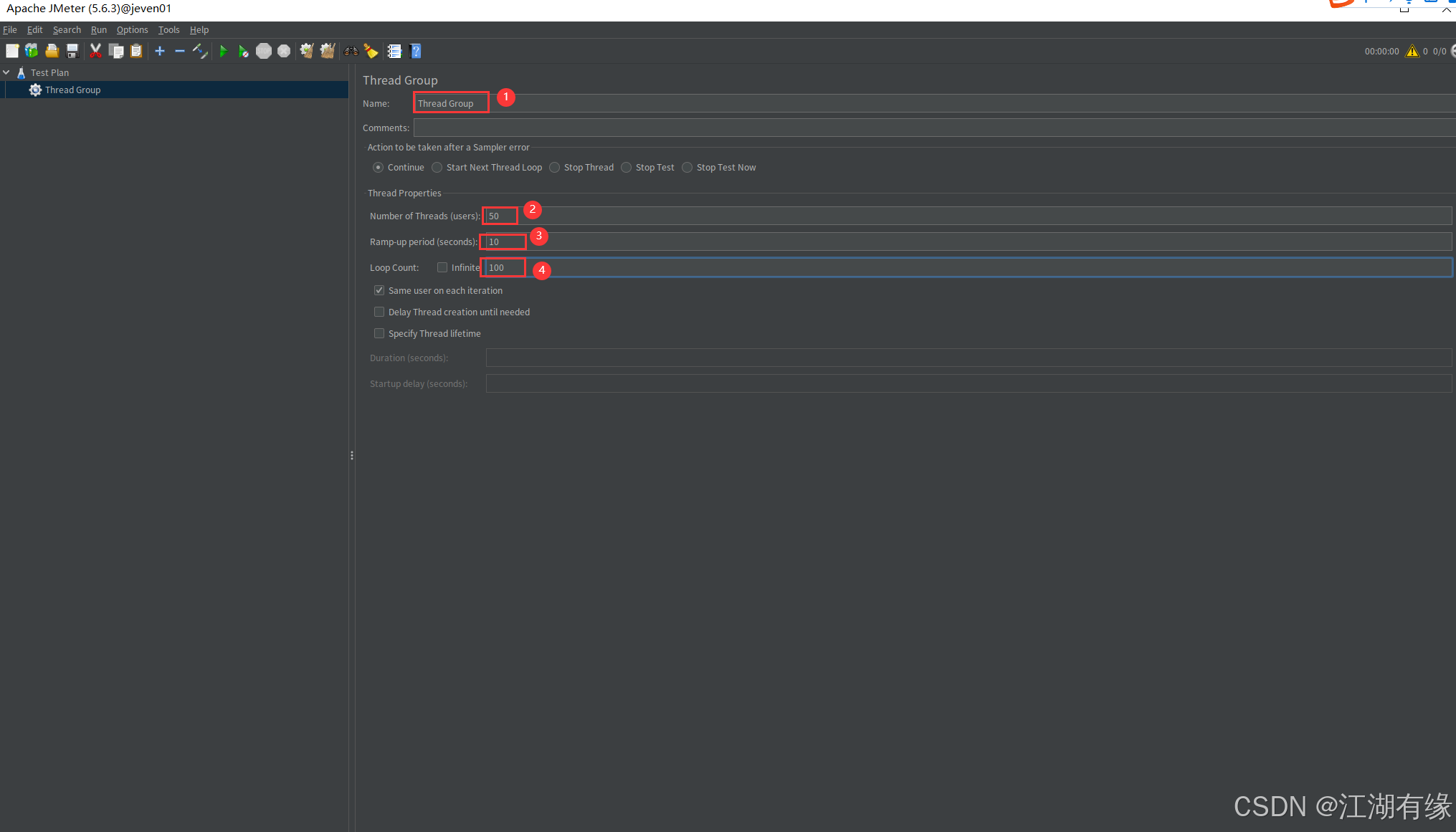The width and height of the screenshot is (1456, 832).
Task: Click the minus Collapse All icon
Action: pyautogui.click(x=180, y=51)
